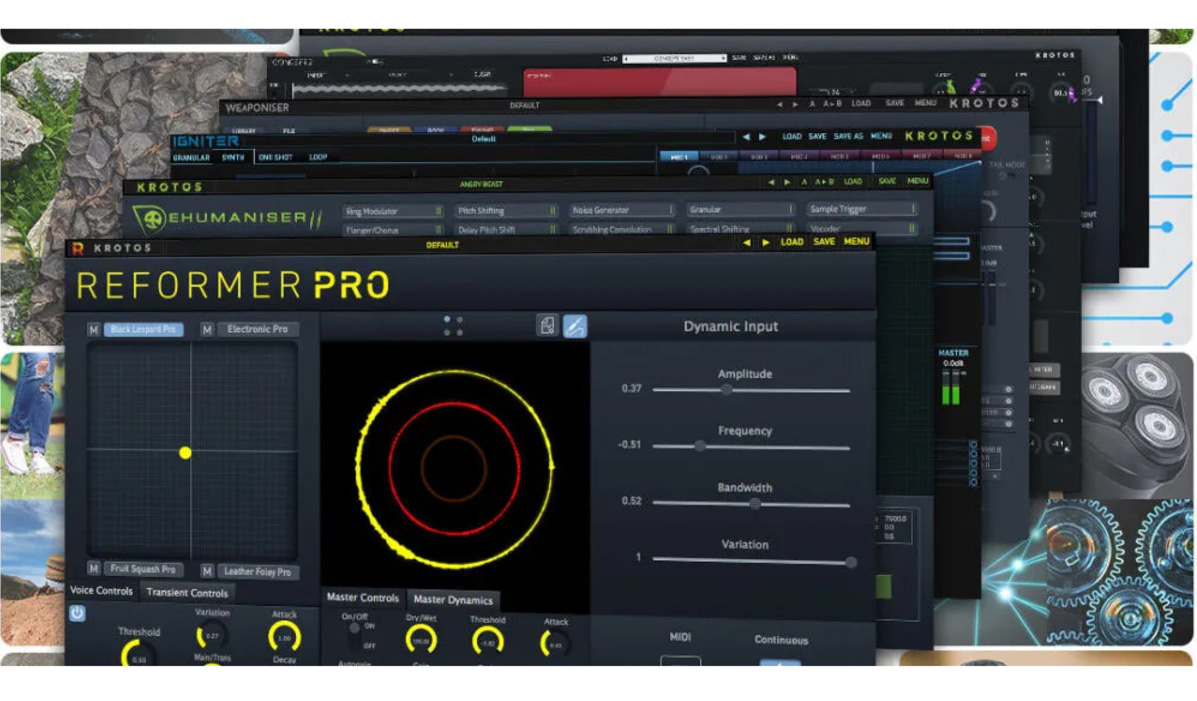
Task: Mute the Electronic Pro library slot
Action: tap(207, 330)
